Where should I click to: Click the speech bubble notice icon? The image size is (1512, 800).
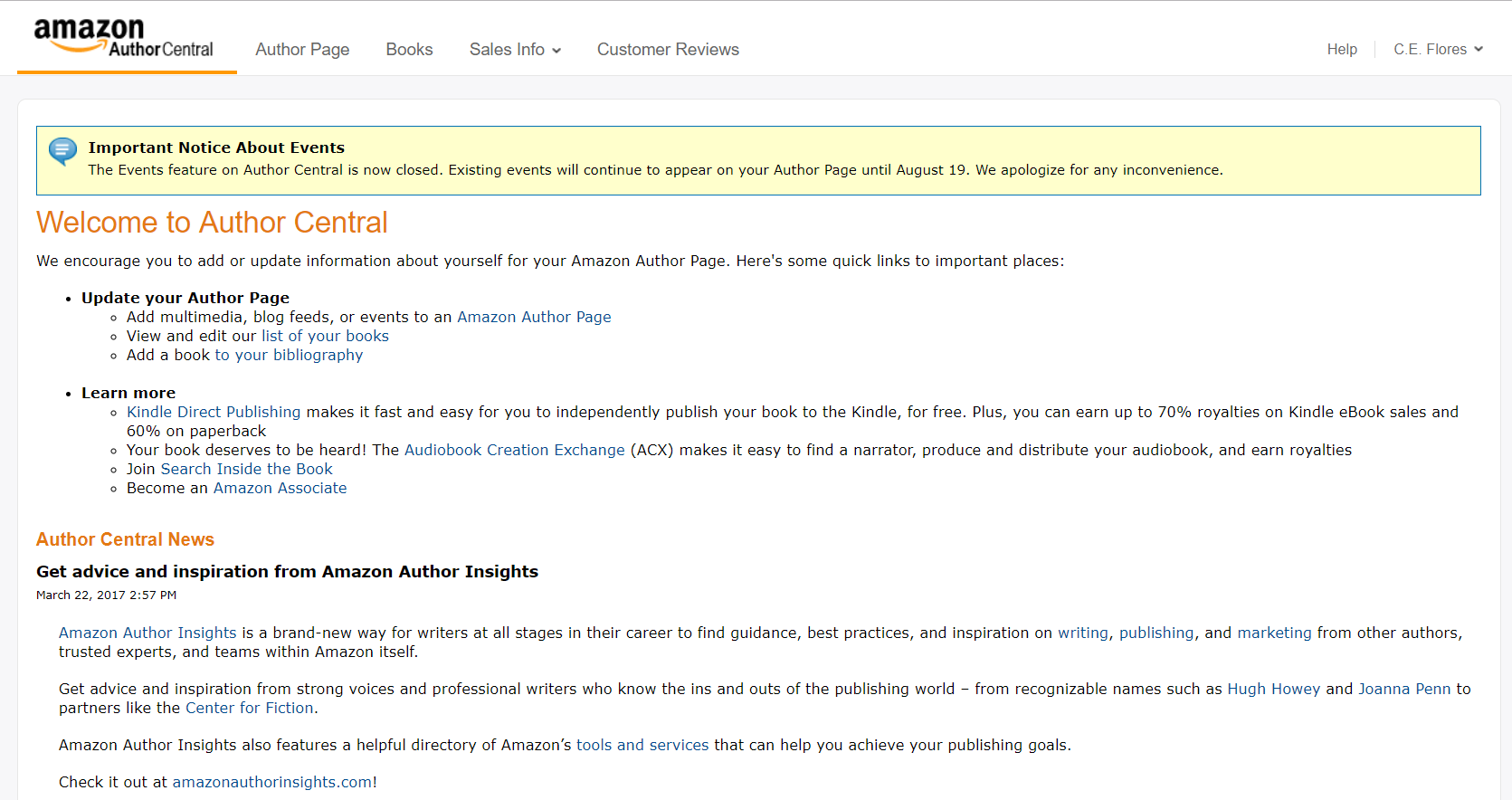tap(62, 150)
